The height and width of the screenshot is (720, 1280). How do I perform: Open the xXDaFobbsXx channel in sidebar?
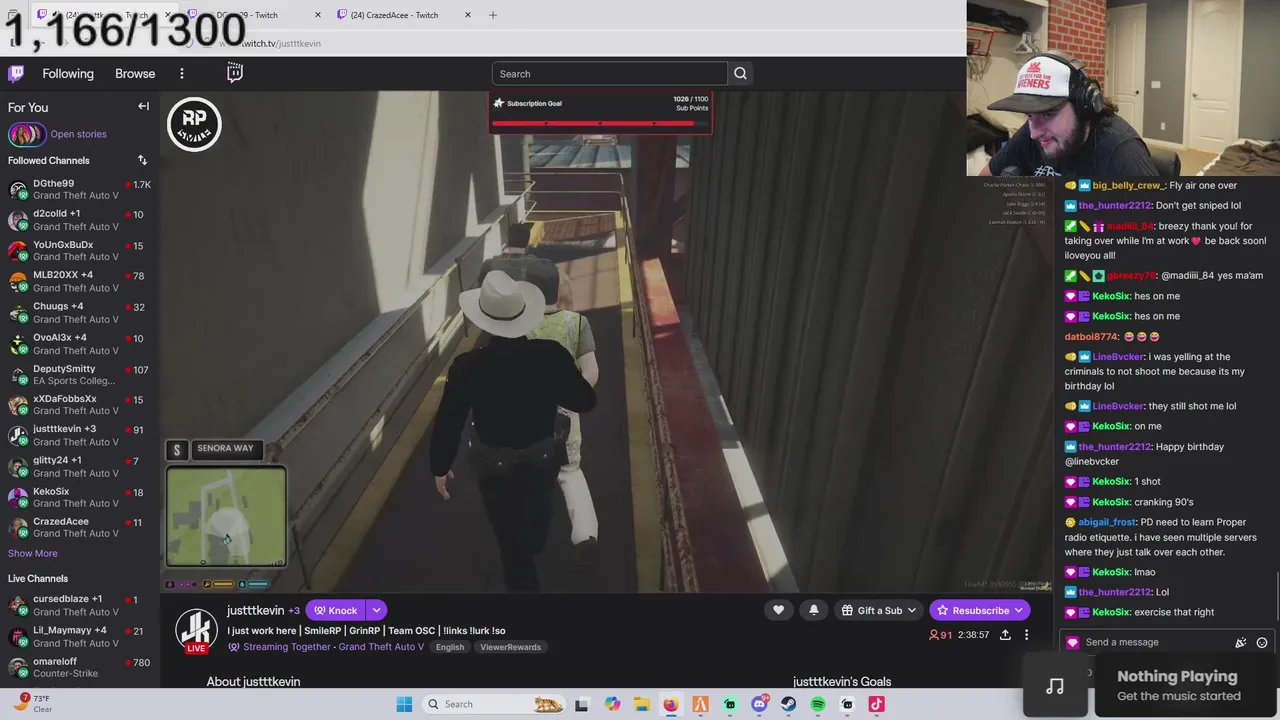(80, 405)
